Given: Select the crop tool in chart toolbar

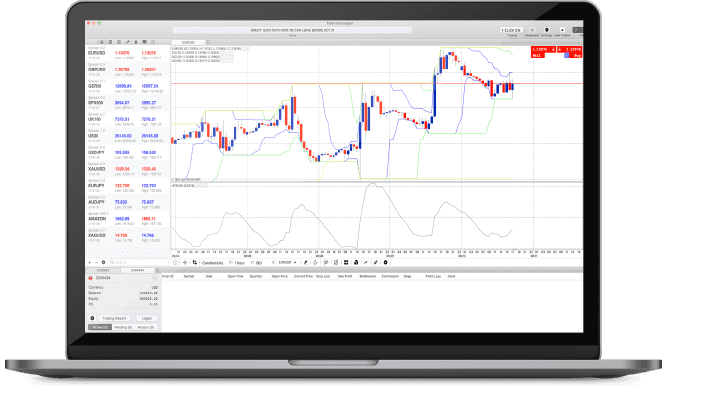Looking at the screenshot, I should tap(195, 263).
